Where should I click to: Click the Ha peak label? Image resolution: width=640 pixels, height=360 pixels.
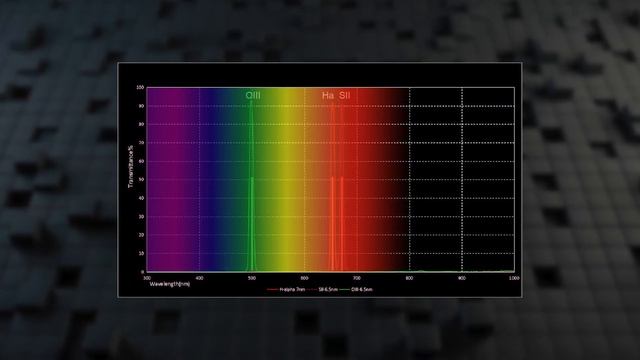(328, 96)
